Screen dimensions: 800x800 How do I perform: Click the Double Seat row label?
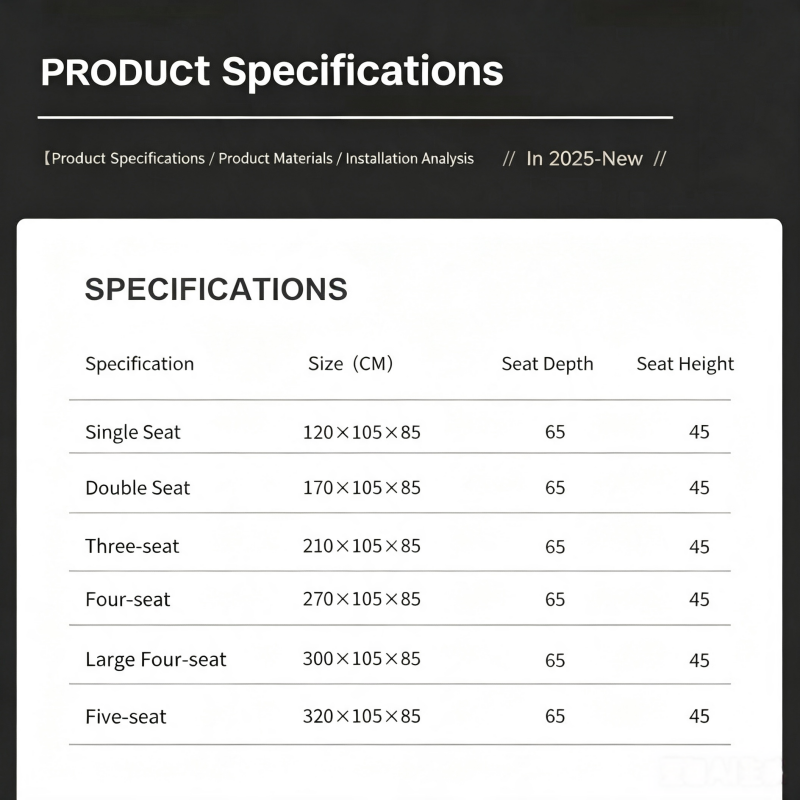pyautogui.click(x=137, y=488)
